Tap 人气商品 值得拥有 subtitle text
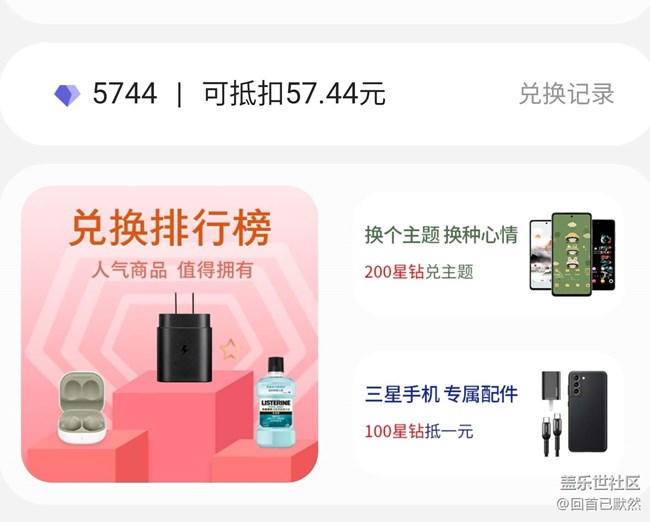Screen dimensions: 650x522 (172, 270)
